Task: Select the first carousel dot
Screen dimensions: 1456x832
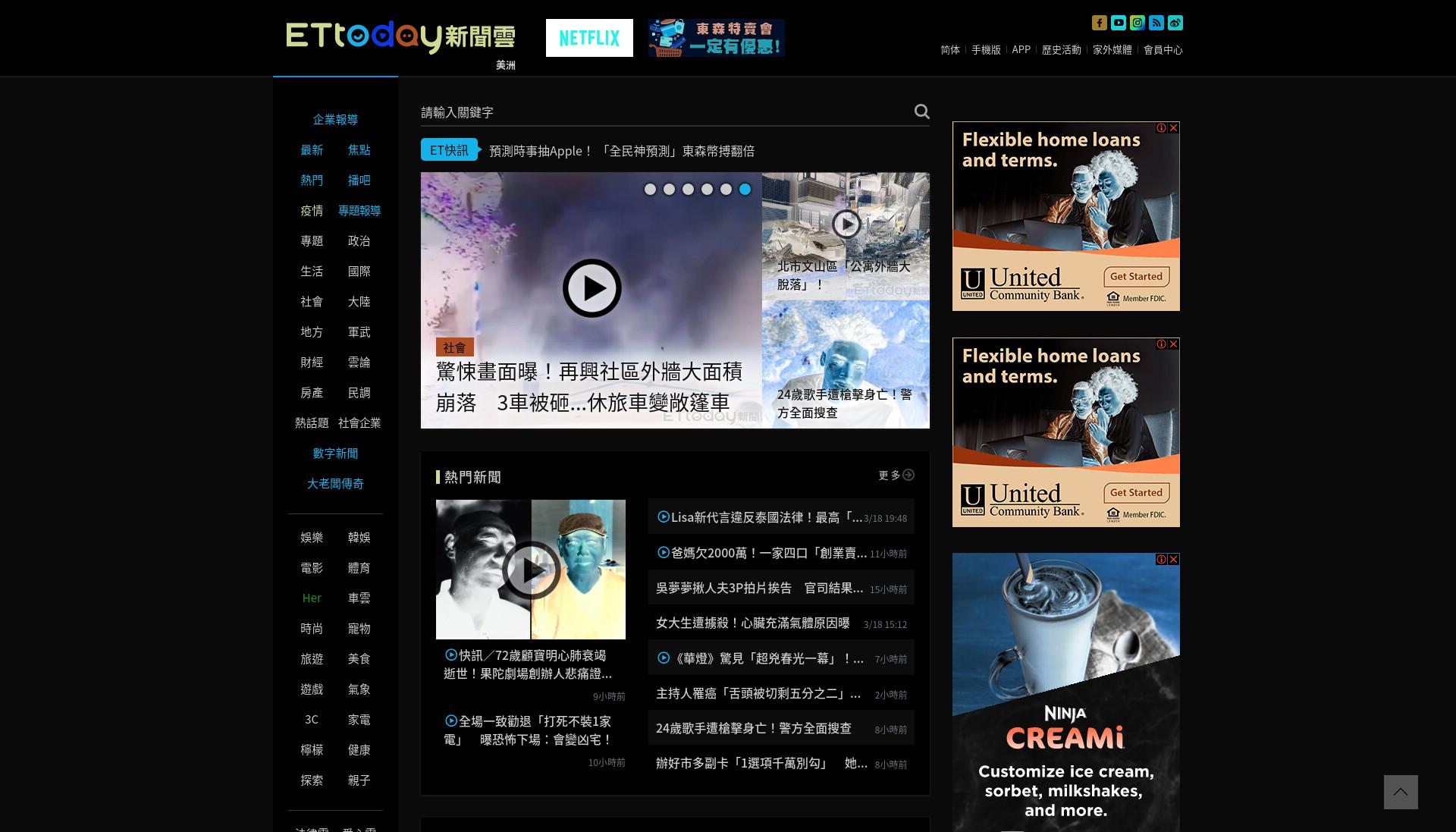Action: (650, 190)
